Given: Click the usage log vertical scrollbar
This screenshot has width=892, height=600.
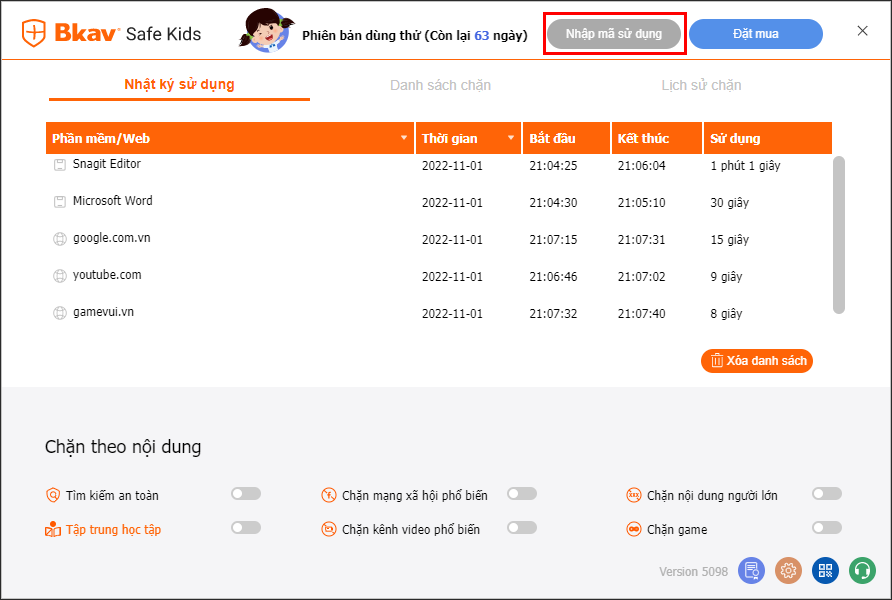Looking at the screenshot, I should (838, 234).
